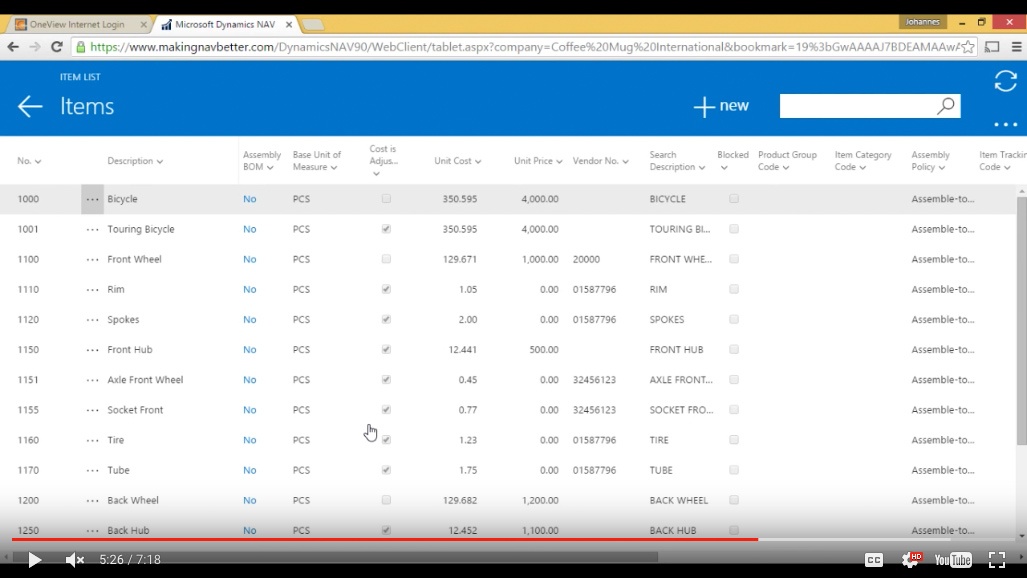1027x578 pixels.
Task: Play the video
Action: click(35, 560)
